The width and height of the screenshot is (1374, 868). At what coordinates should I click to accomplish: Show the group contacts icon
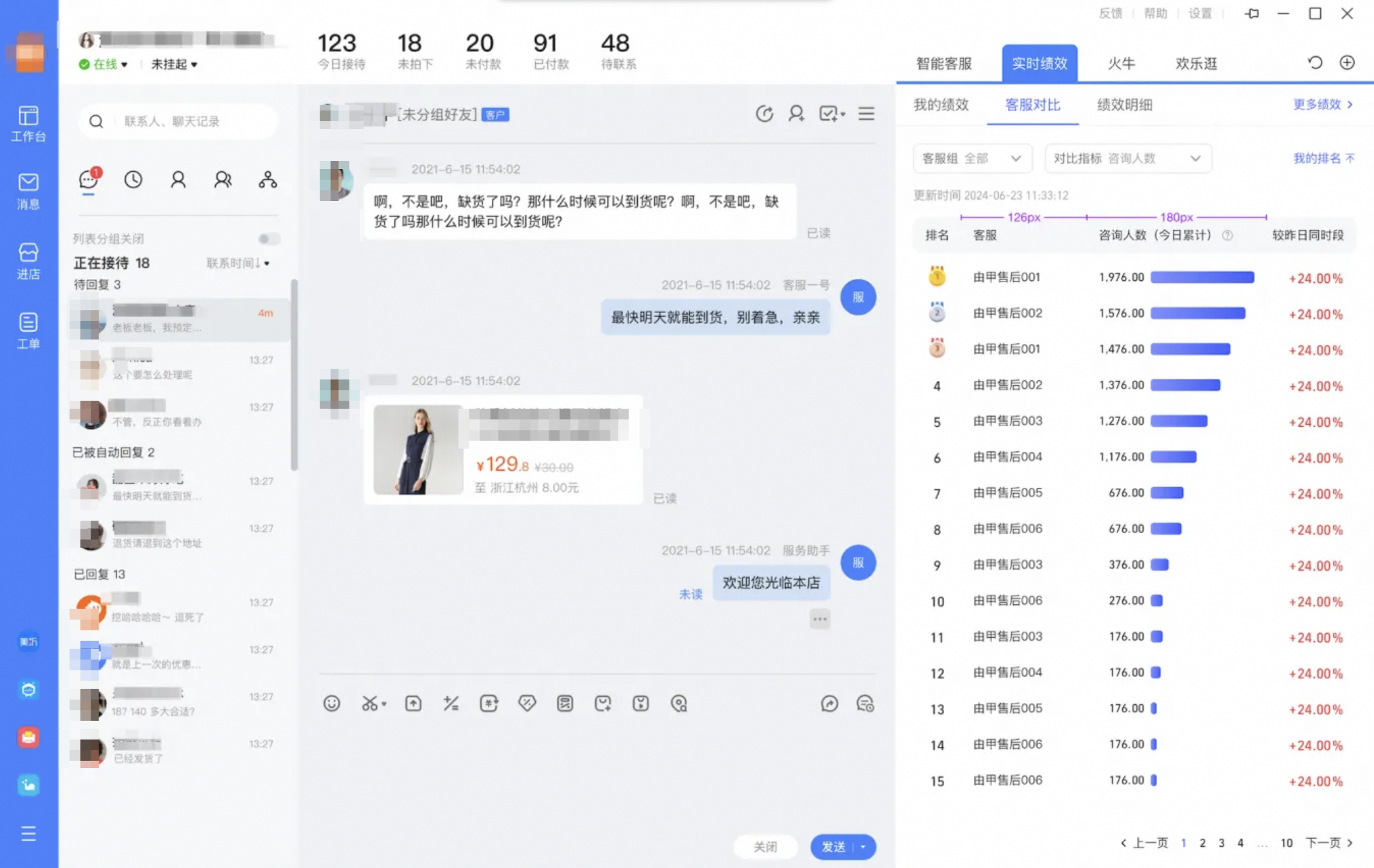pyautogui.click(x=223, y=179)
